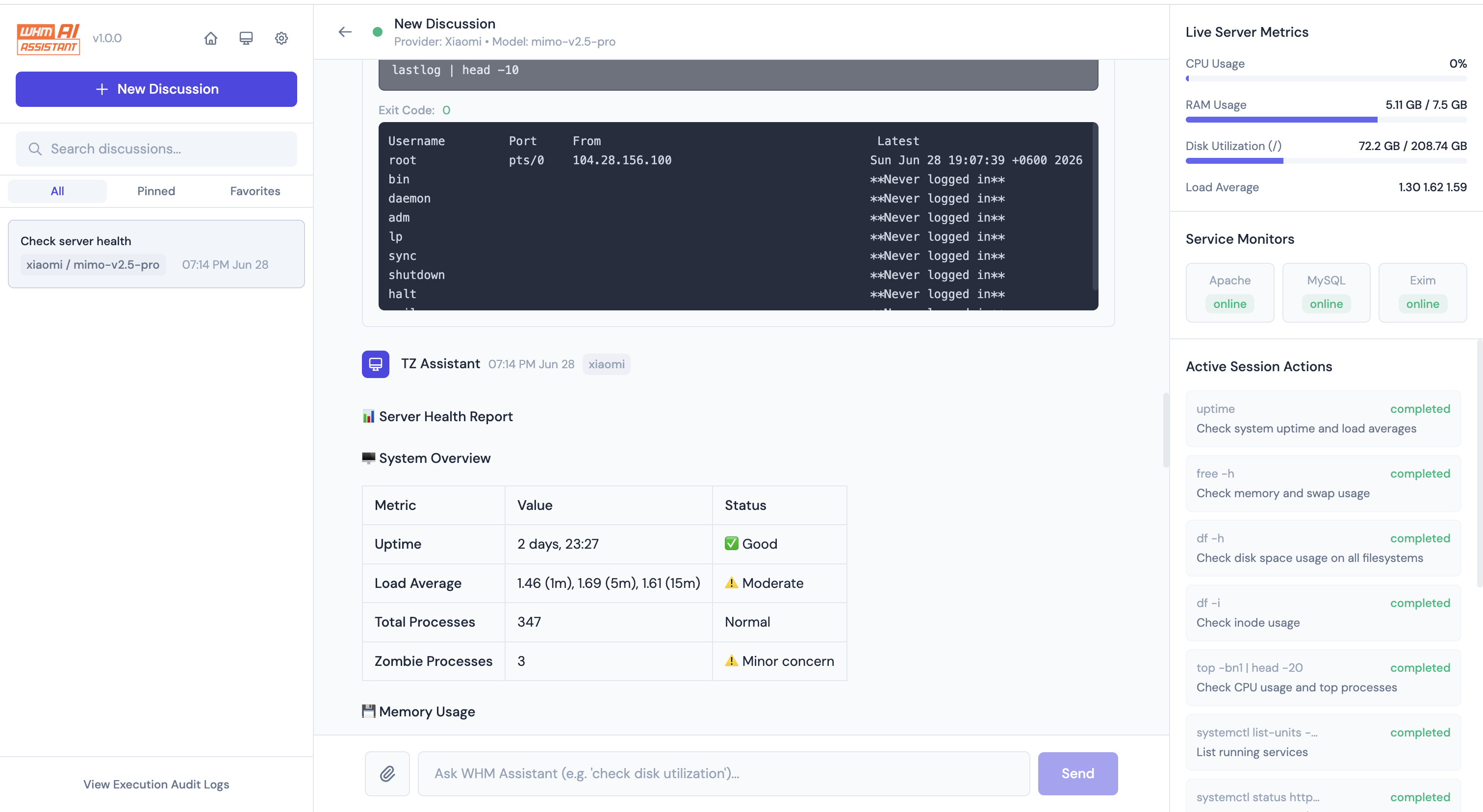This screenshot has width=1483, height=812.
Task: Click the v1.0.0 version label
Action: click(x=107, y=38)
